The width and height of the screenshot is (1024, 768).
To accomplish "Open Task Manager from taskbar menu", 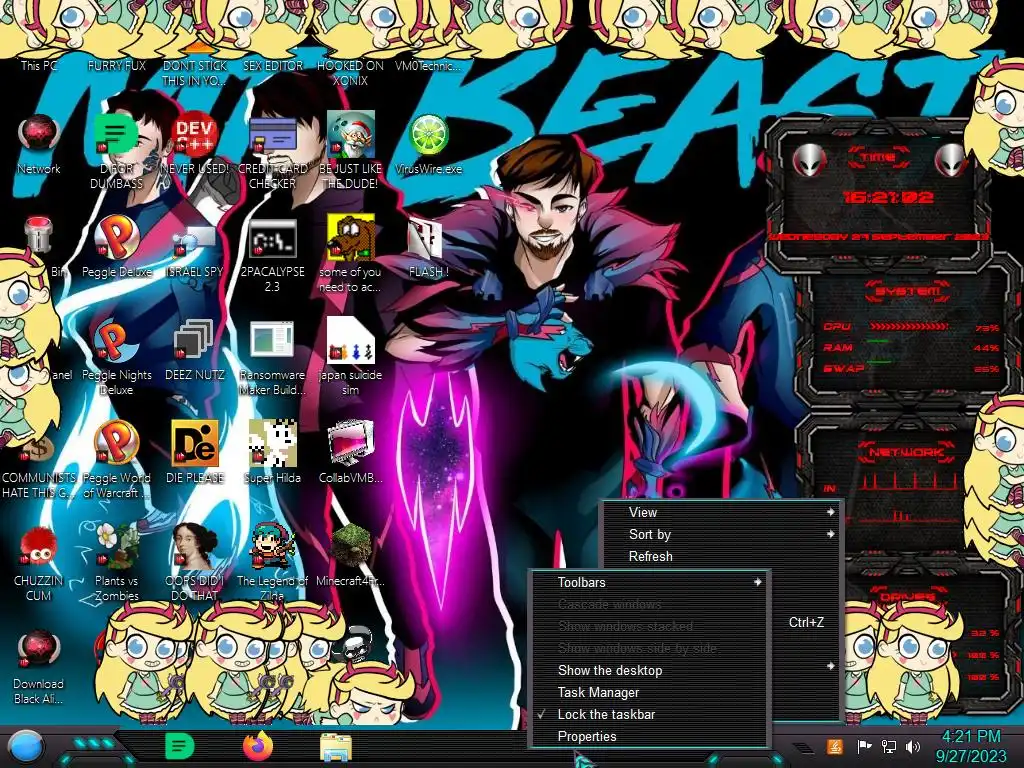I will click(650, 693).
